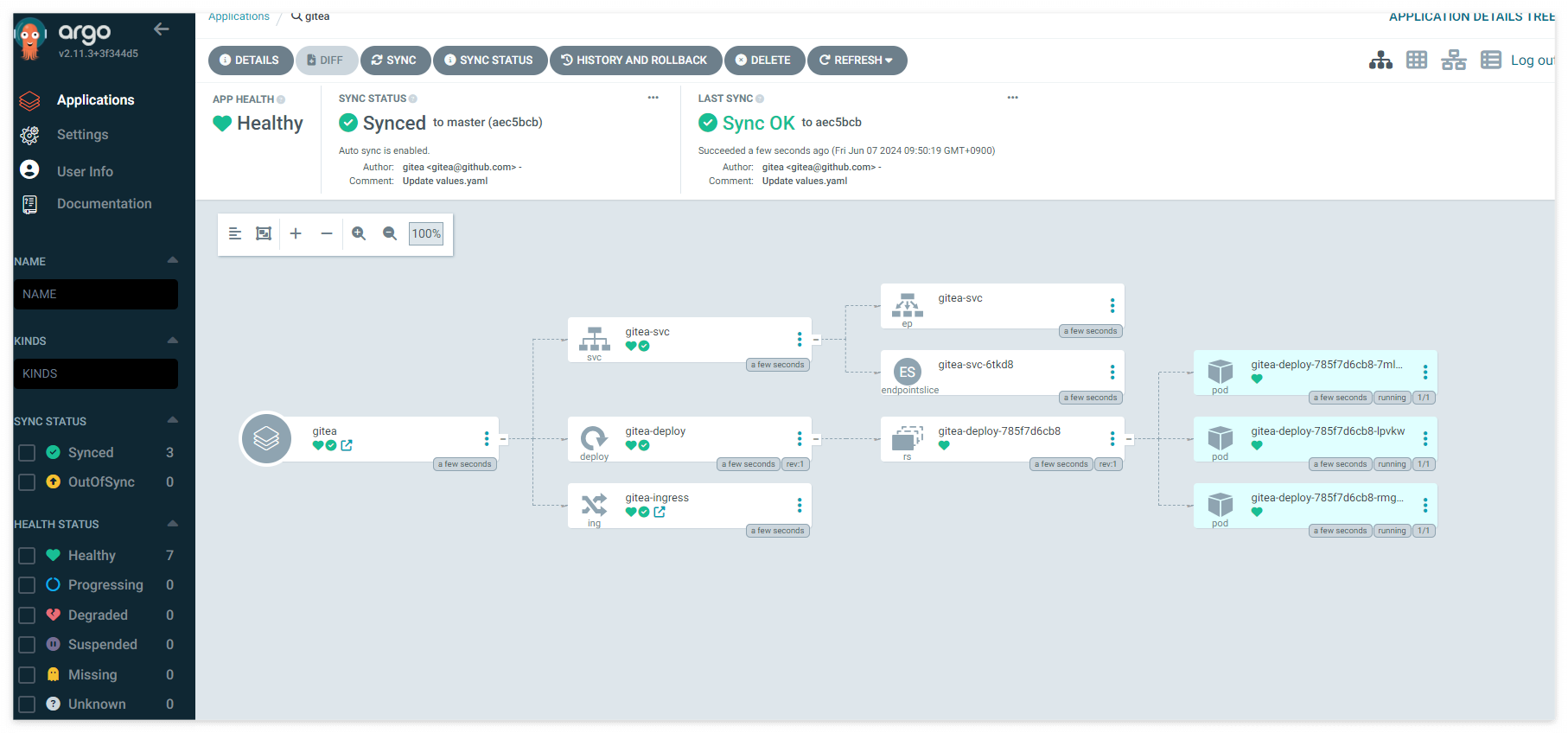This screenshot has height=733, width=1568.
Task: Toggle compact node layout icon
Action: pos(235,233)
